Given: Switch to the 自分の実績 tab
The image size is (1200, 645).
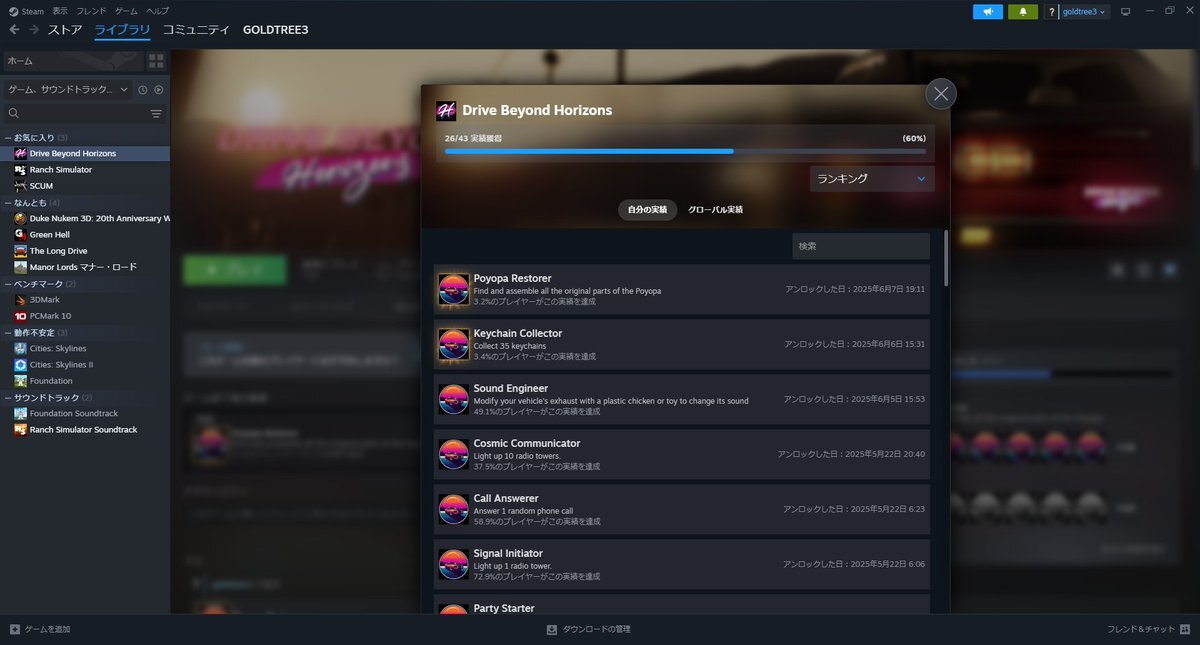Looking at the screenshot, I should pos(648,210).
